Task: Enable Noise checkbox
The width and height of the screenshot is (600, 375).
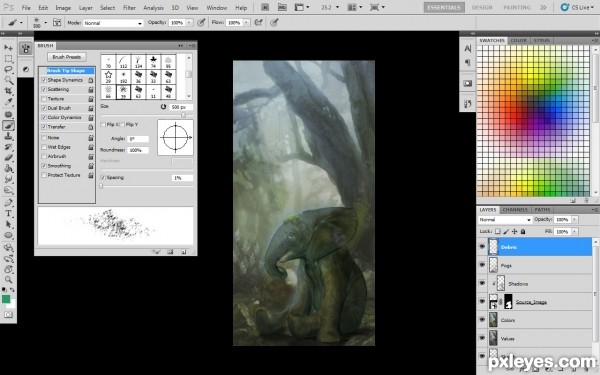Action: tap(44, 137)
